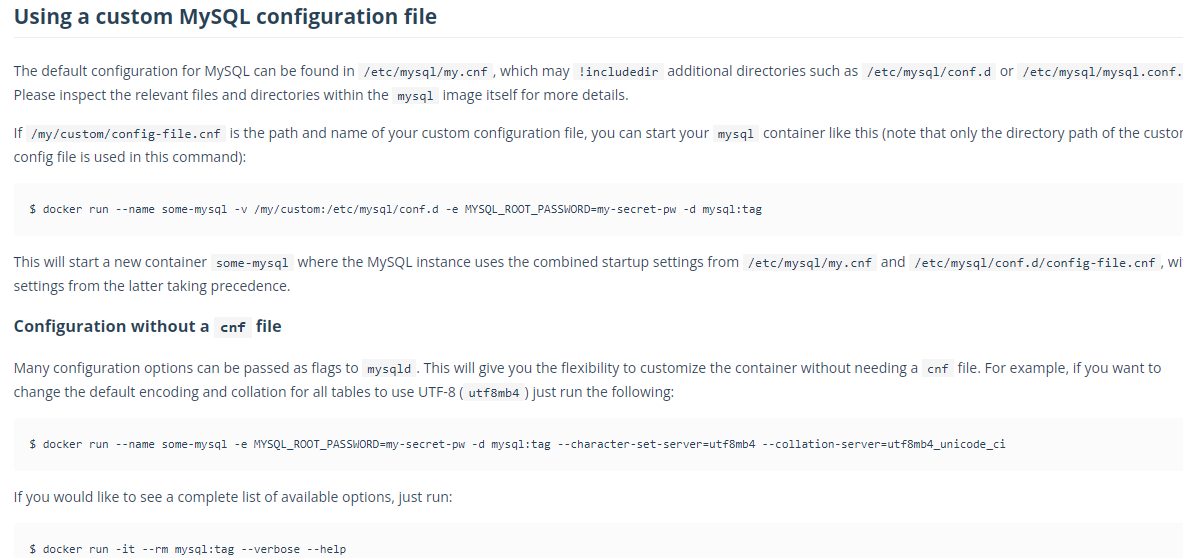This screenshot has height=558, width=1183.
Task: Click the utf8mb4 inline code in parentheses
Action: (494, 393)
